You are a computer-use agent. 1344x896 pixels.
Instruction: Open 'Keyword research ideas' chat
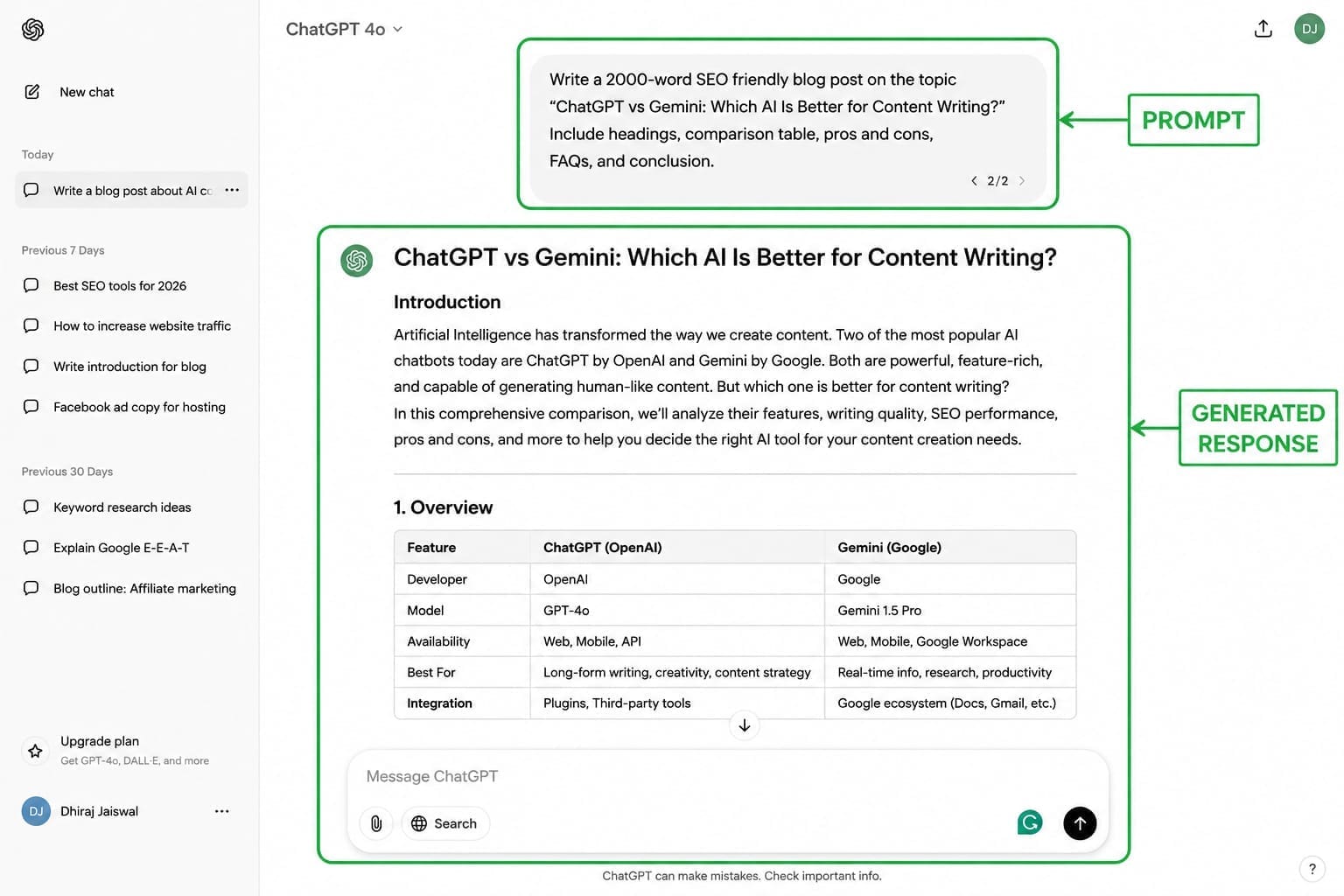[x=131, y=507]
